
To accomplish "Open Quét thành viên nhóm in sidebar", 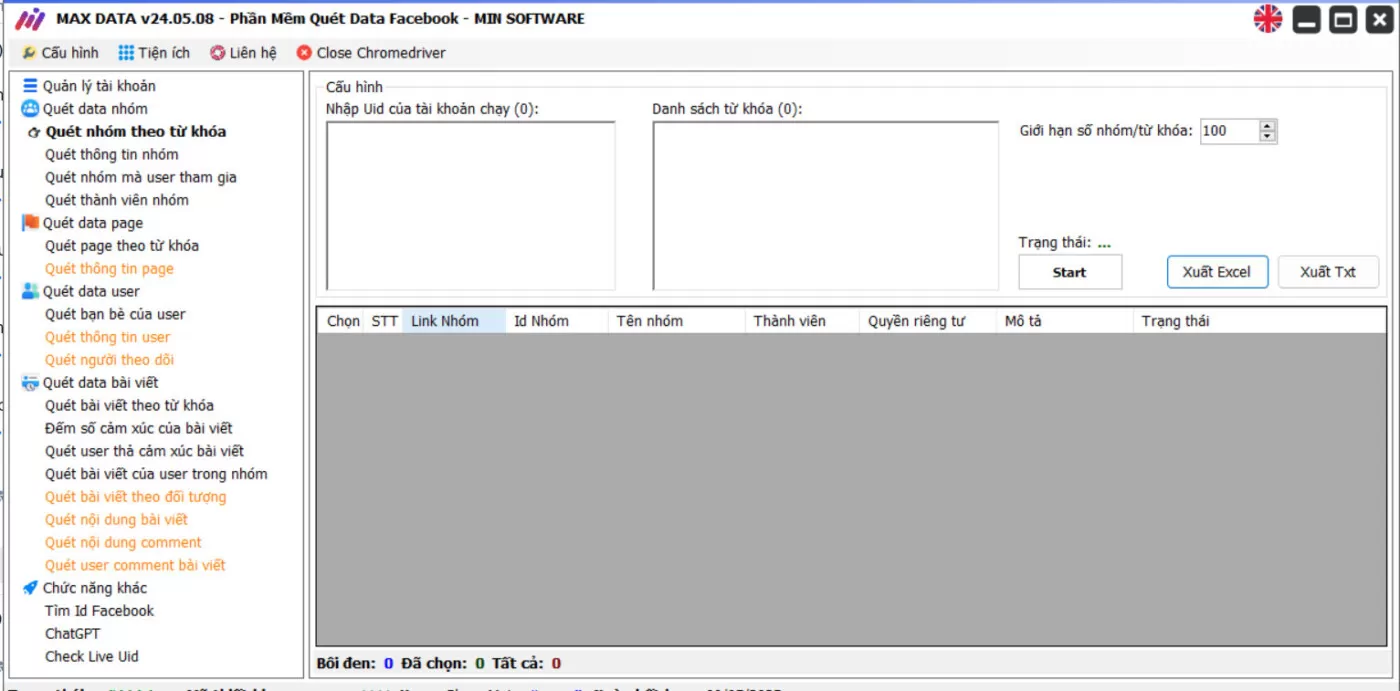I will [116, 200].
